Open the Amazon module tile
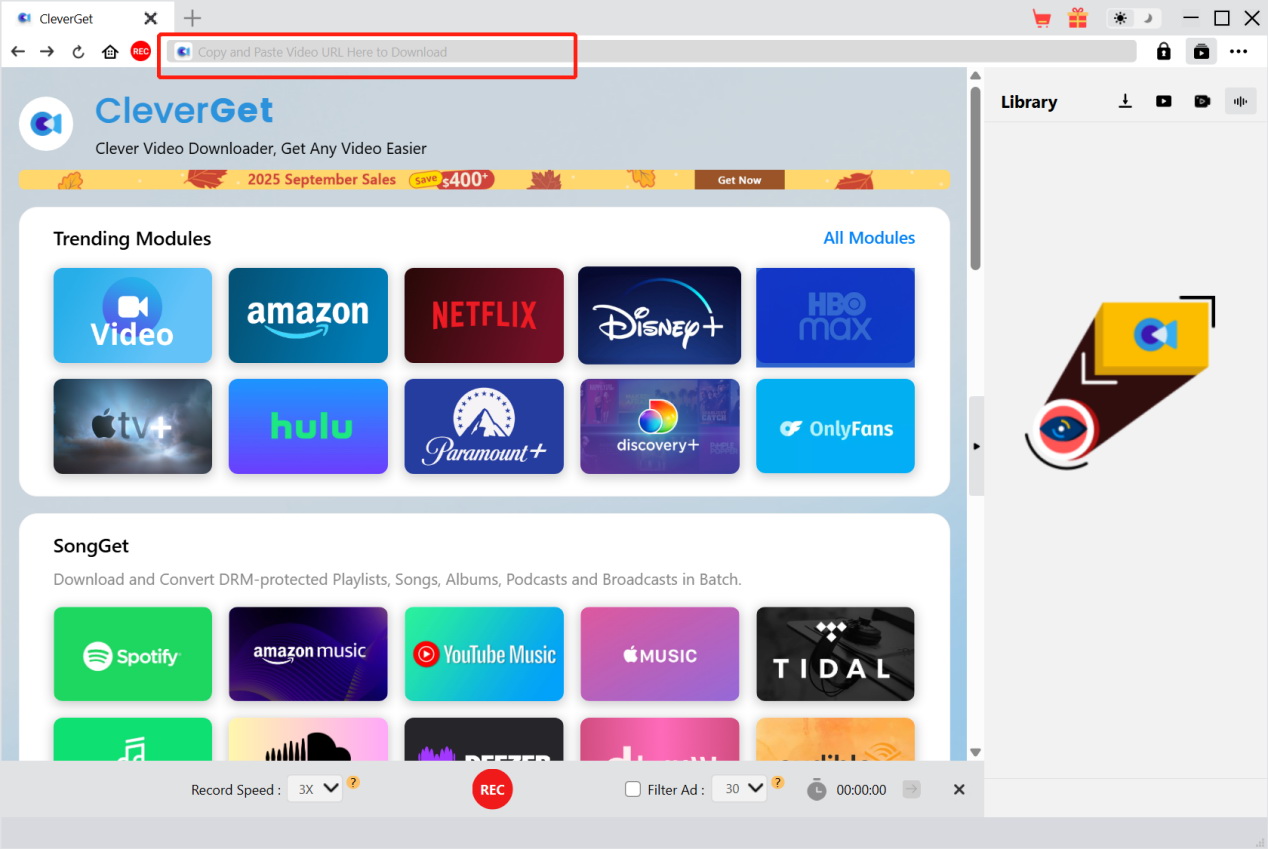The width and height of the screenshot is (1268, 849). tap(308, 315)
